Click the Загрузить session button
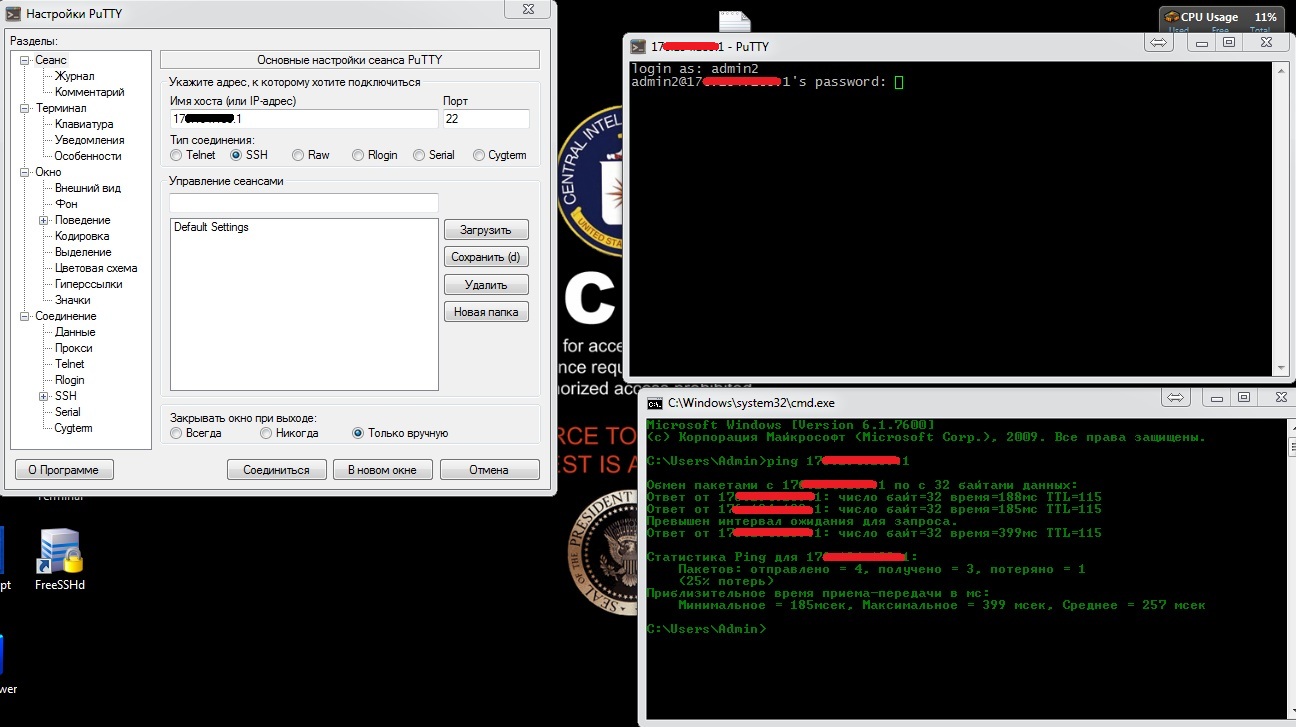 (485, 230)
